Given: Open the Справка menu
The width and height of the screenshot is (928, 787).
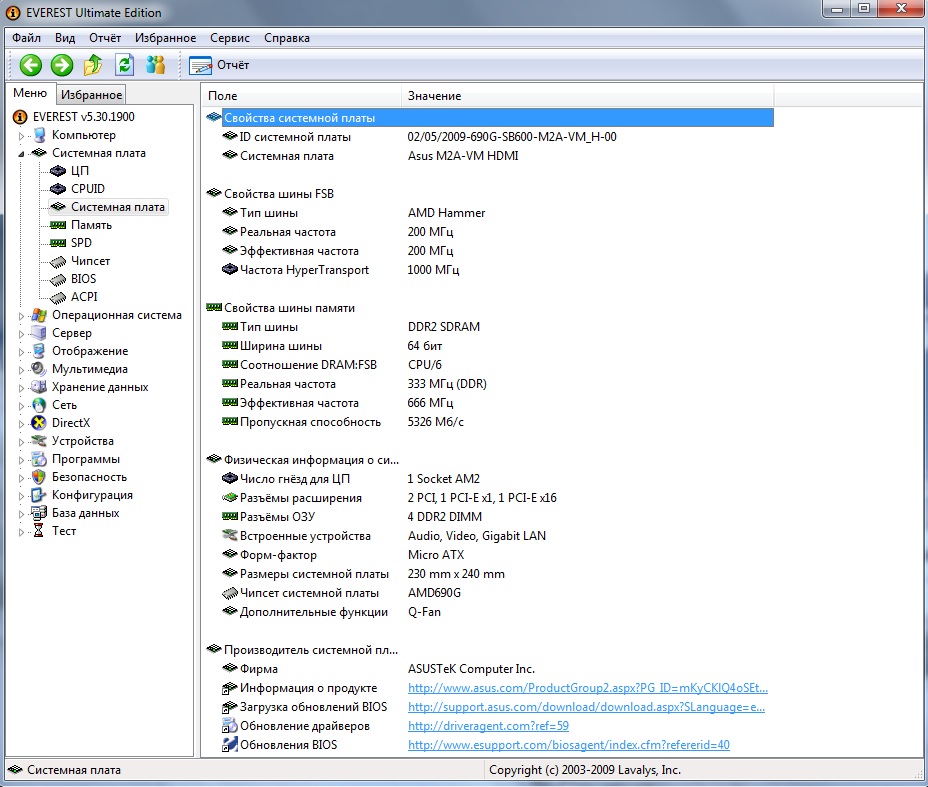Looking at the screenshot, I should [287, 38].
